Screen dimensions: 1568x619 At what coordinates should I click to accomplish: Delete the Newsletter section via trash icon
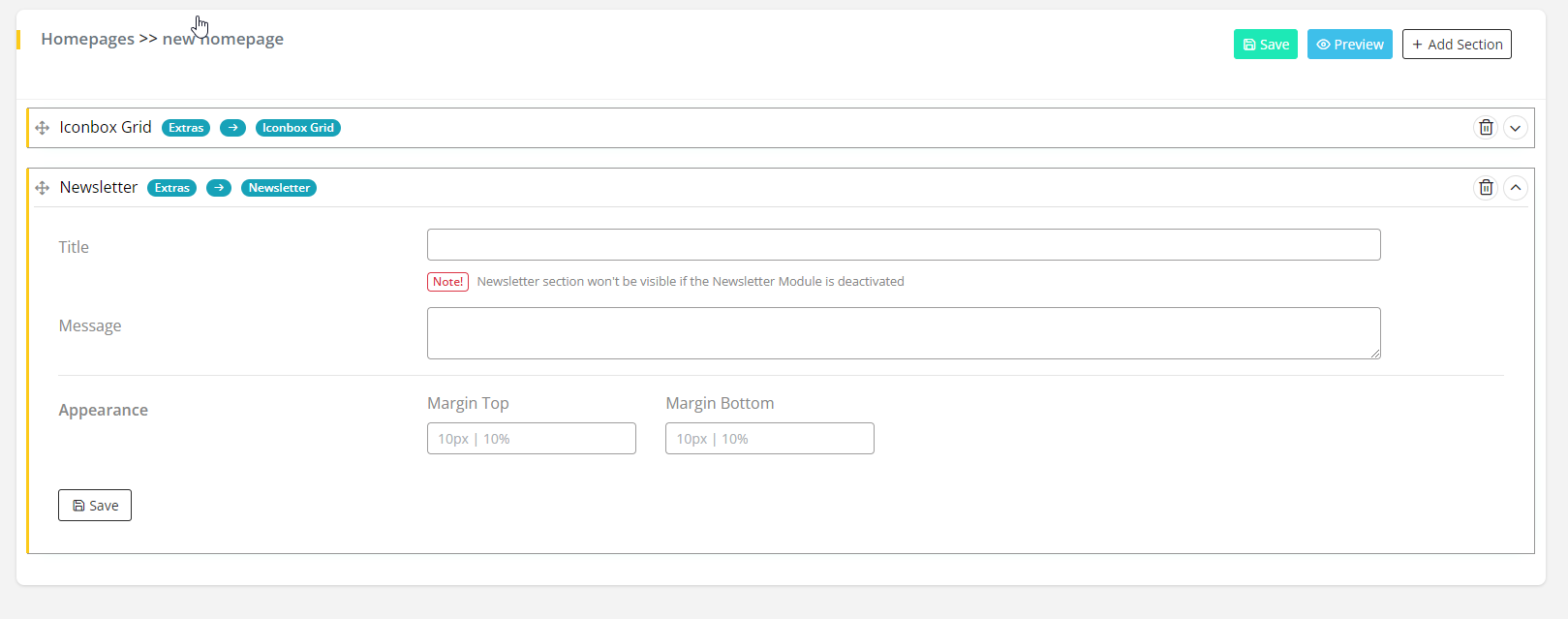point(1485,188)
